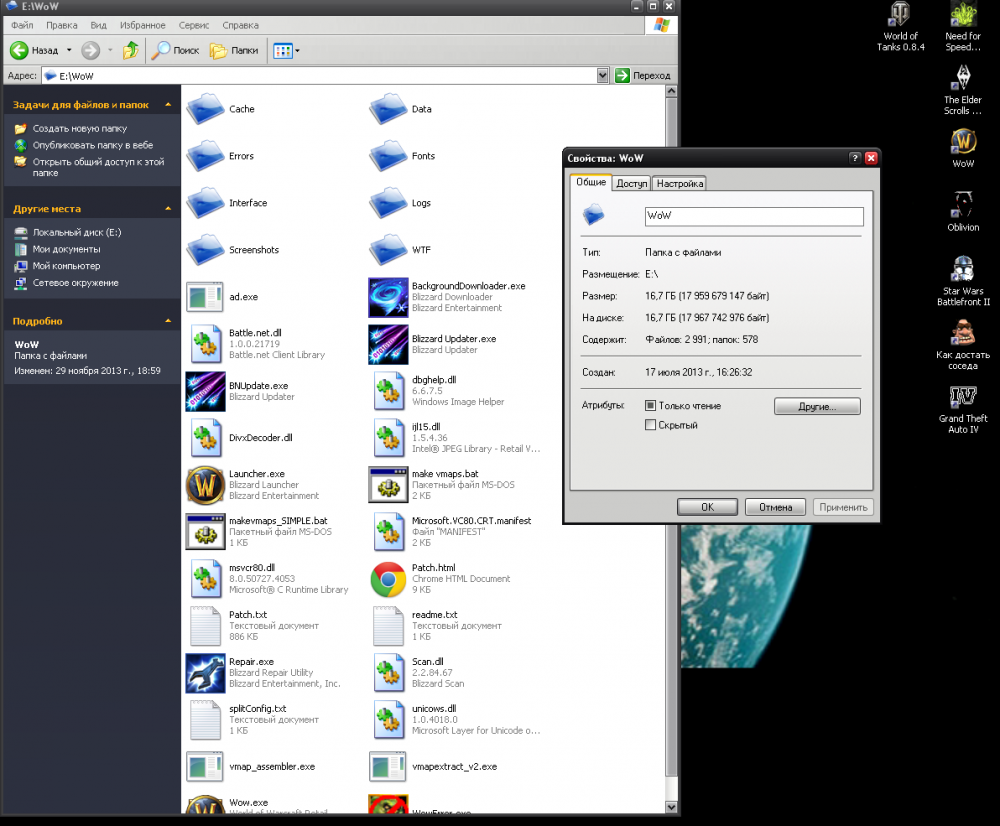Collapse 'Задачи для файлов и папок' panel
Screen dimensions: 1000x826
click(168, 105)
